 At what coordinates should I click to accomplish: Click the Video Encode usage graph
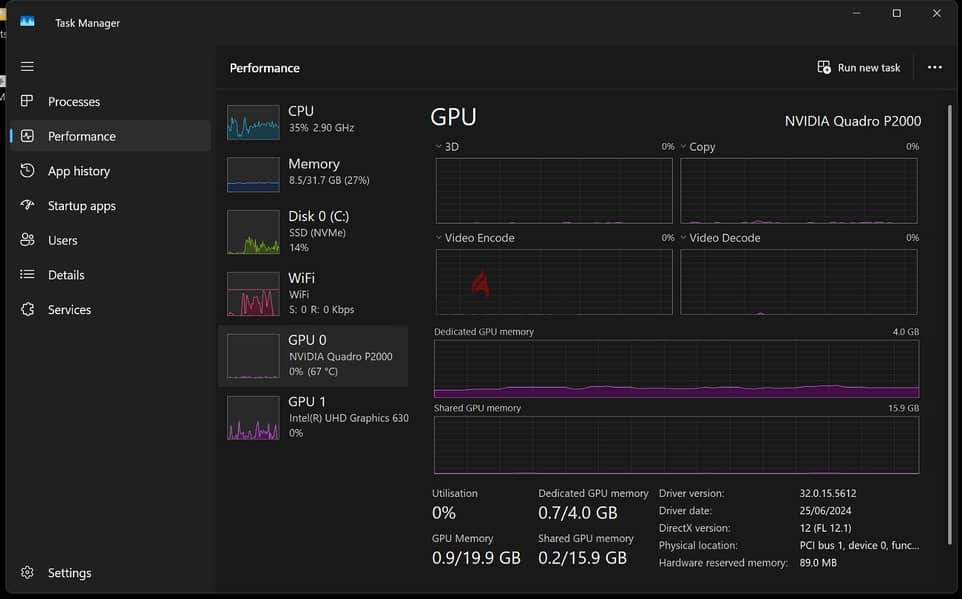pyautogui.click(x=554, y=282)
